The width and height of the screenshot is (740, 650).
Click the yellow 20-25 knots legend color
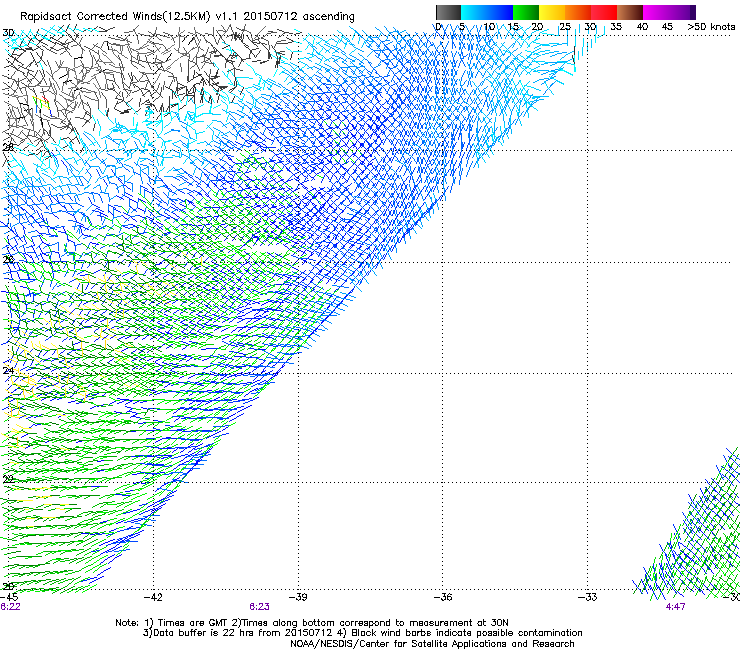tap(552, 12)
